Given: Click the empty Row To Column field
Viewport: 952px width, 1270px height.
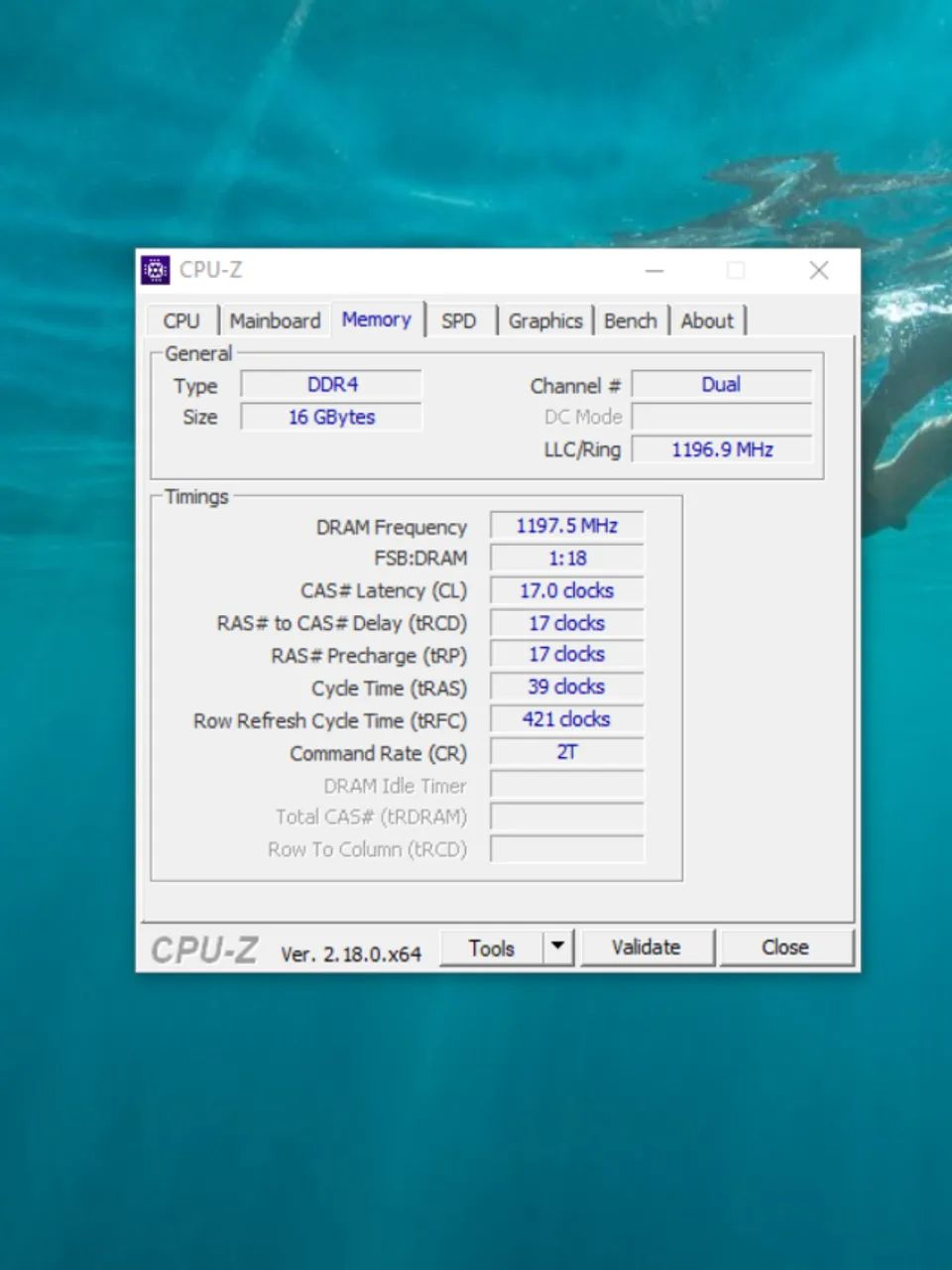Looking at the screenshot, I should pyautogui.click(x=567, y=850).
